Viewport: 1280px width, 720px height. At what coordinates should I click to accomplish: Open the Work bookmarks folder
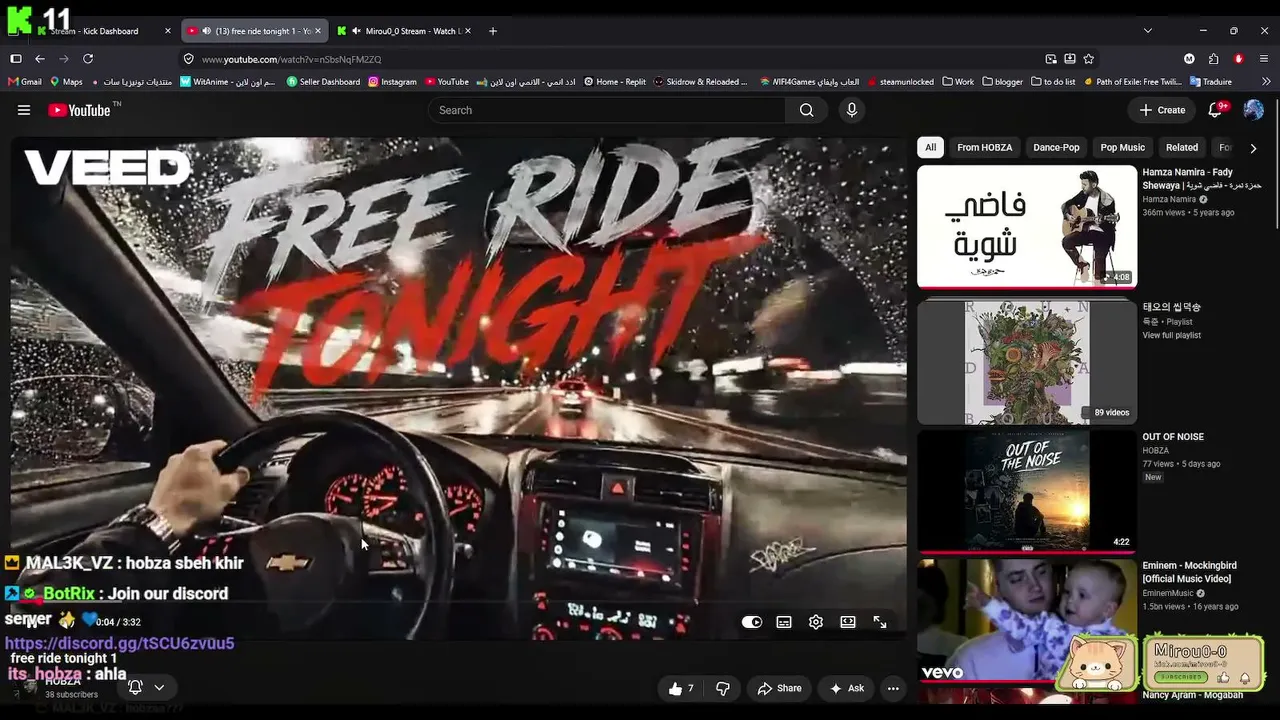pyautogui.click(x=958, y=82)
